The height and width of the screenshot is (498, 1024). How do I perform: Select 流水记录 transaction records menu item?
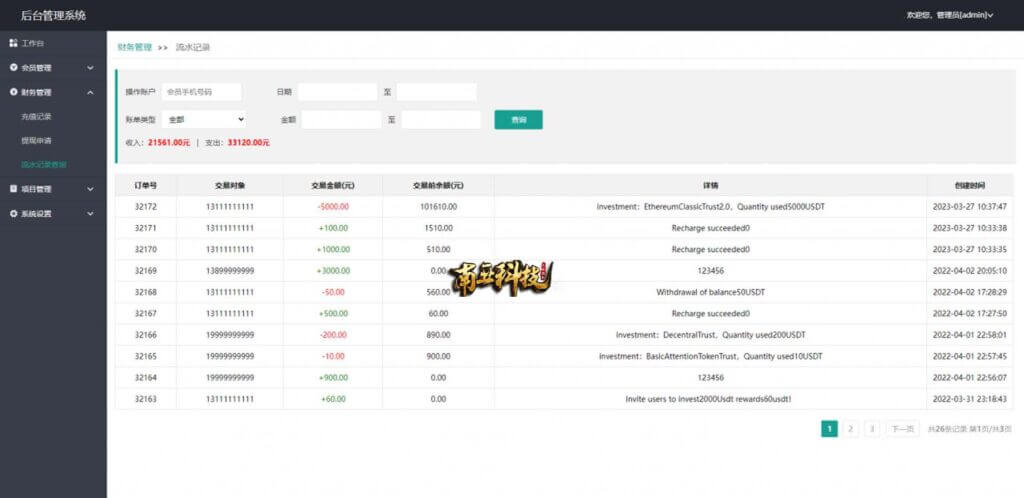coord(44,164)
